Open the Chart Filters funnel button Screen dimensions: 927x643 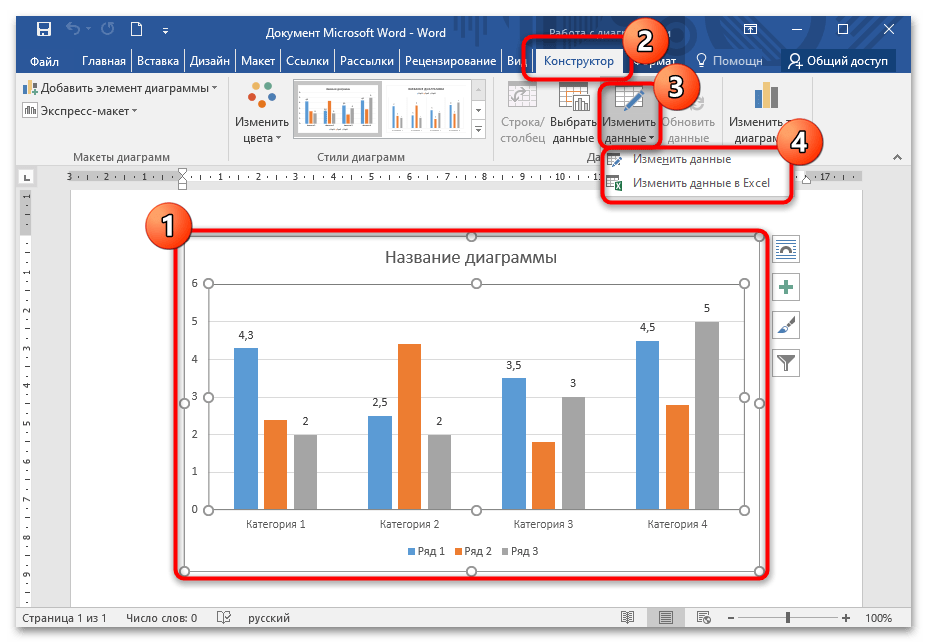click(x=786, y=363)
